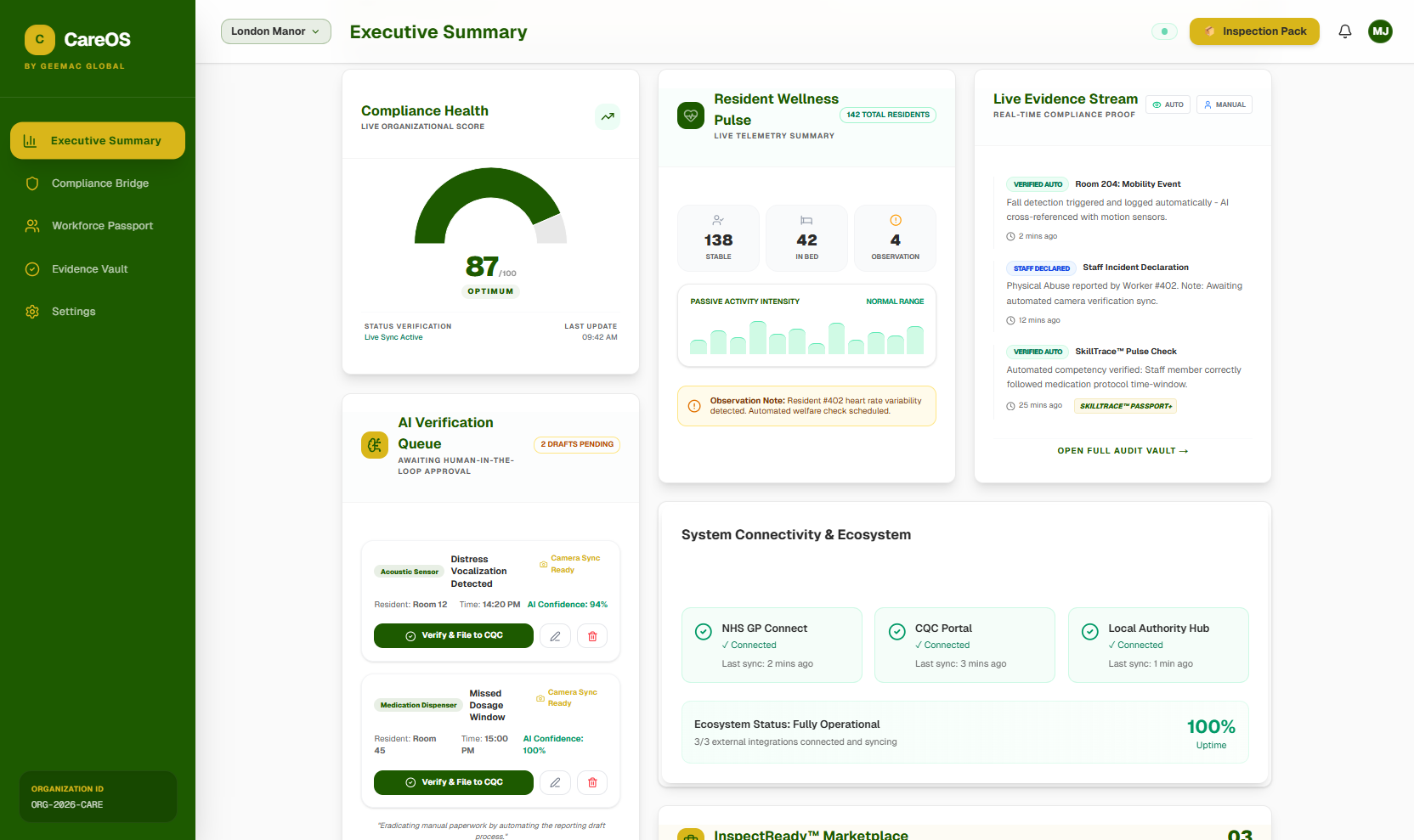Edit the Missed Dosage Window draft

coord(556,782)
